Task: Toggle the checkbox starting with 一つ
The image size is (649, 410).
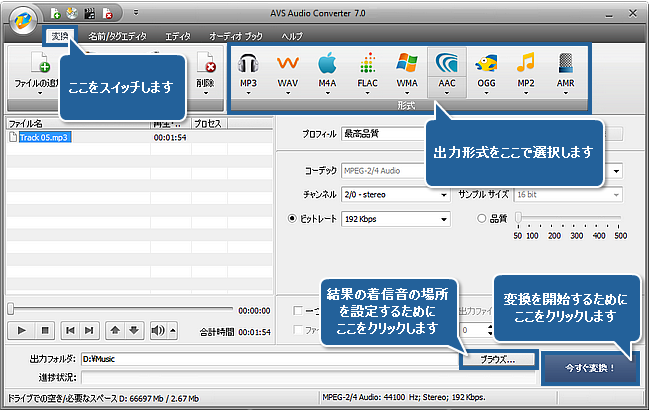Action: 298,310
